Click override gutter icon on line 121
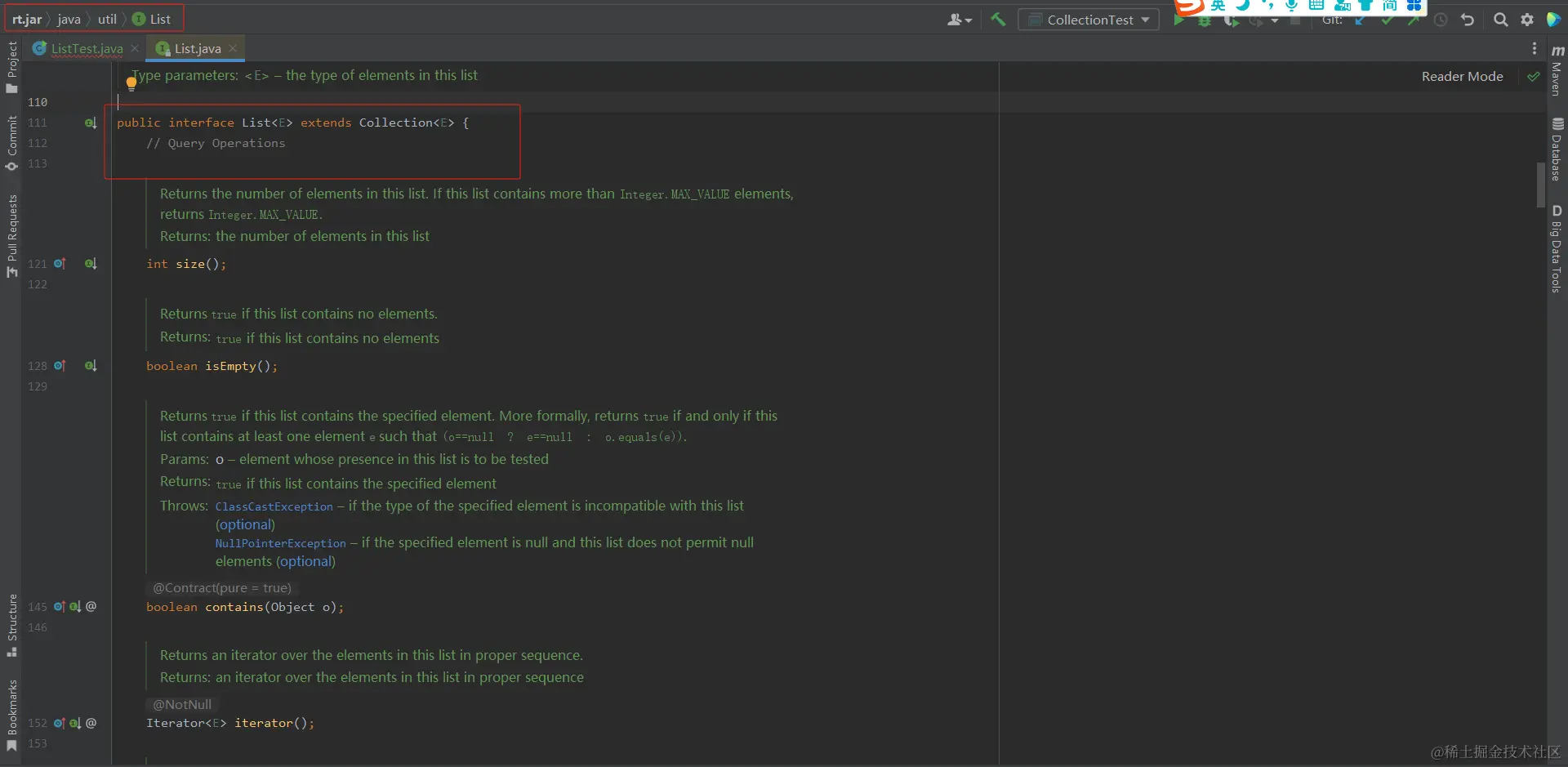The height and width of the screenshot is (767, 1568). point(60,264)
